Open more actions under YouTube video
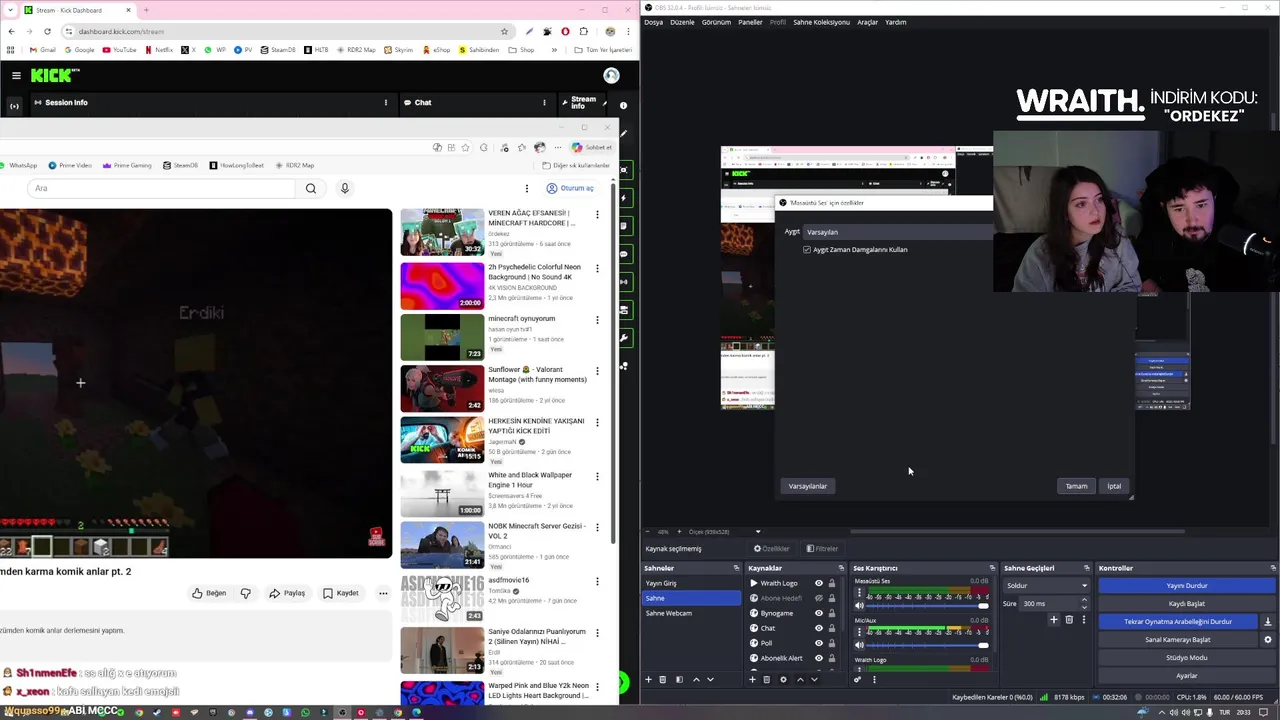1280x720 pixels. click(x=383, y=593)
